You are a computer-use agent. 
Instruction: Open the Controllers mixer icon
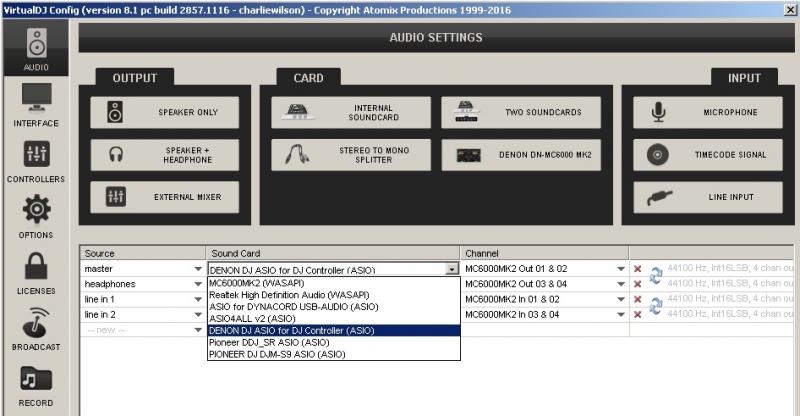pyautogui.click(x=36, y=154)
